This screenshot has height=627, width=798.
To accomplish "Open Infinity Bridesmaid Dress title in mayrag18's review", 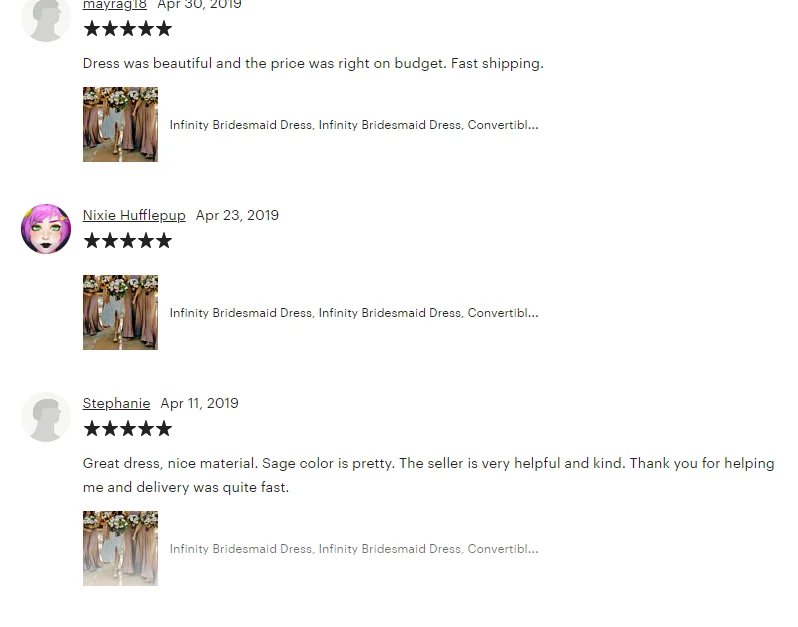I will (x=354, y=125).
